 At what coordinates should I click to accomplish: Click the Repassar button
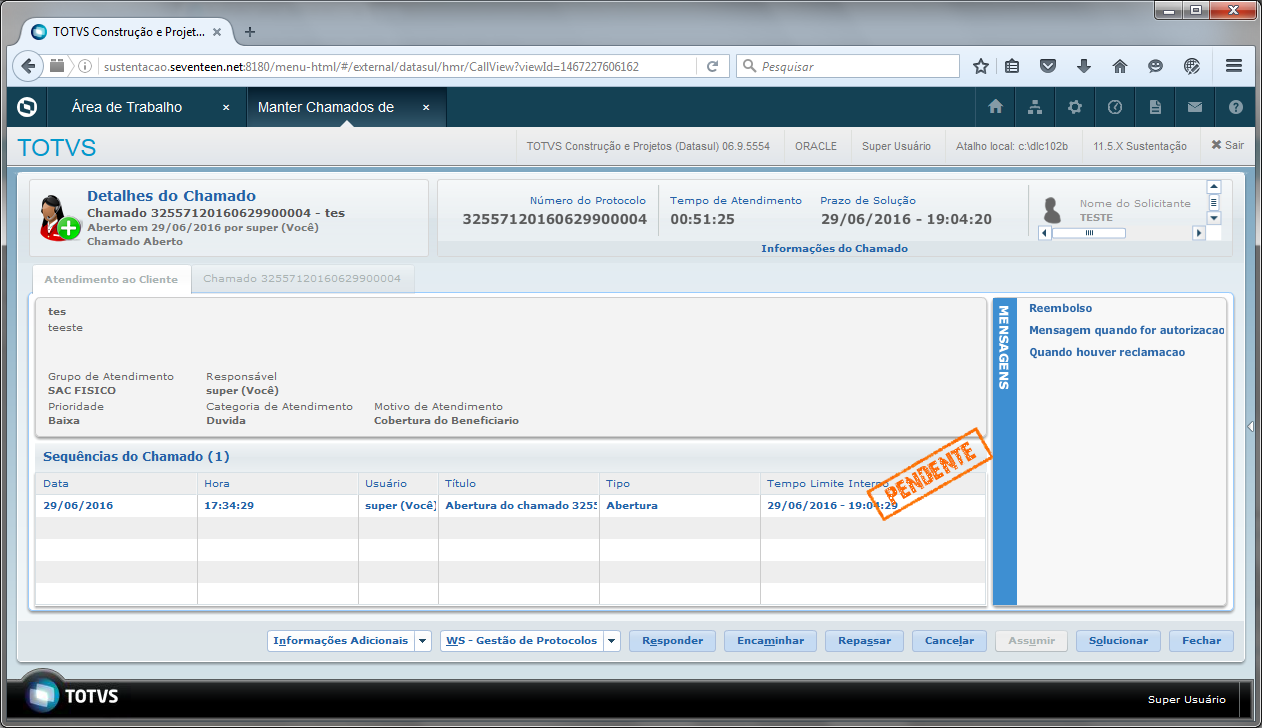(865, 641)
